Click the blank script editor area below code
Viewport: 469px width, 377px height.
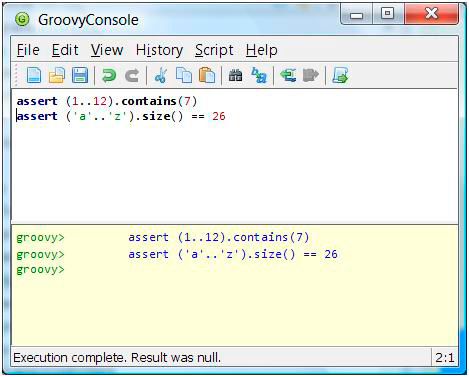pos(235,172)
